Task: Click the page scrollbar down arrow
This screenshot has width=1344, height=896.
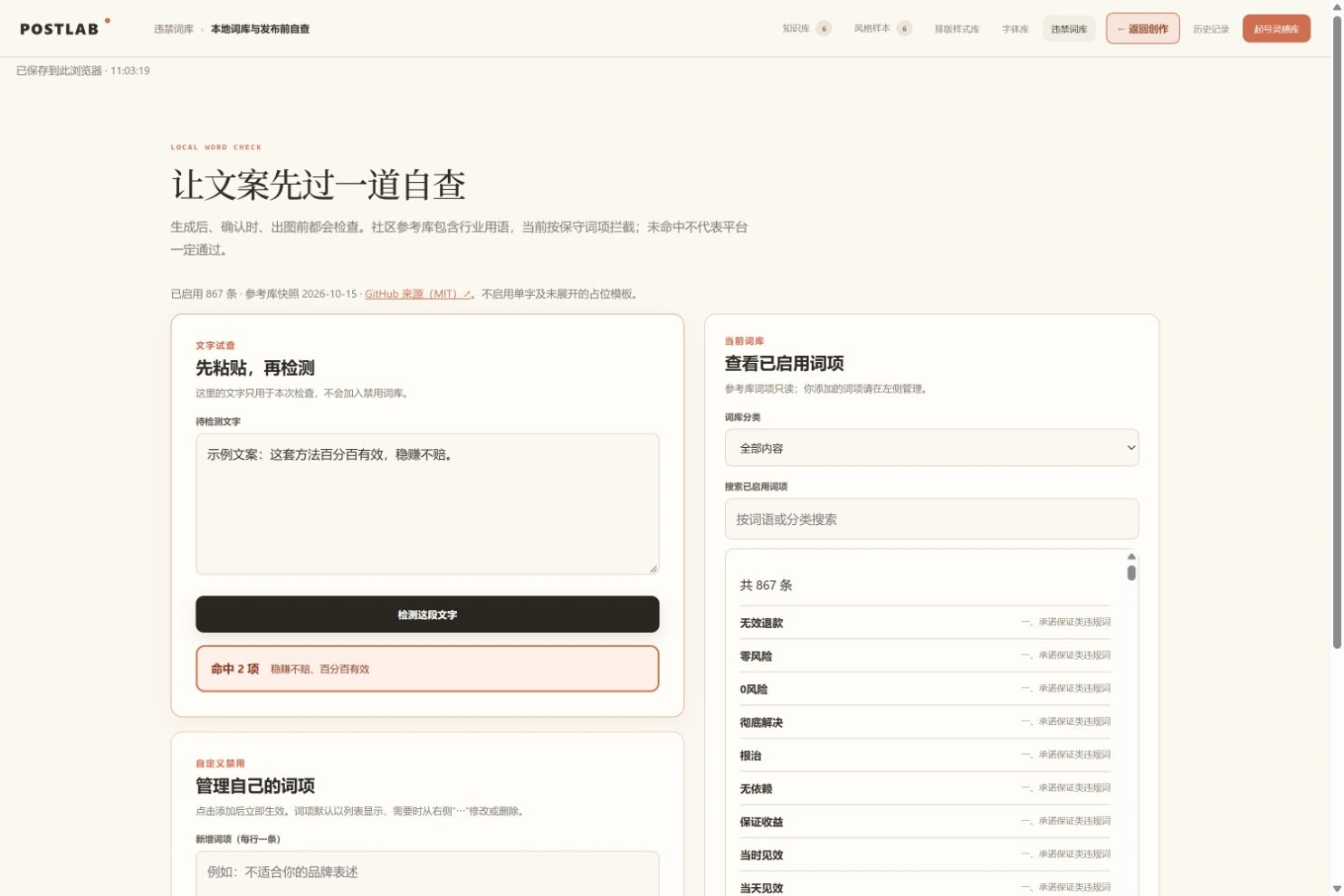Action: point(1337,889)
